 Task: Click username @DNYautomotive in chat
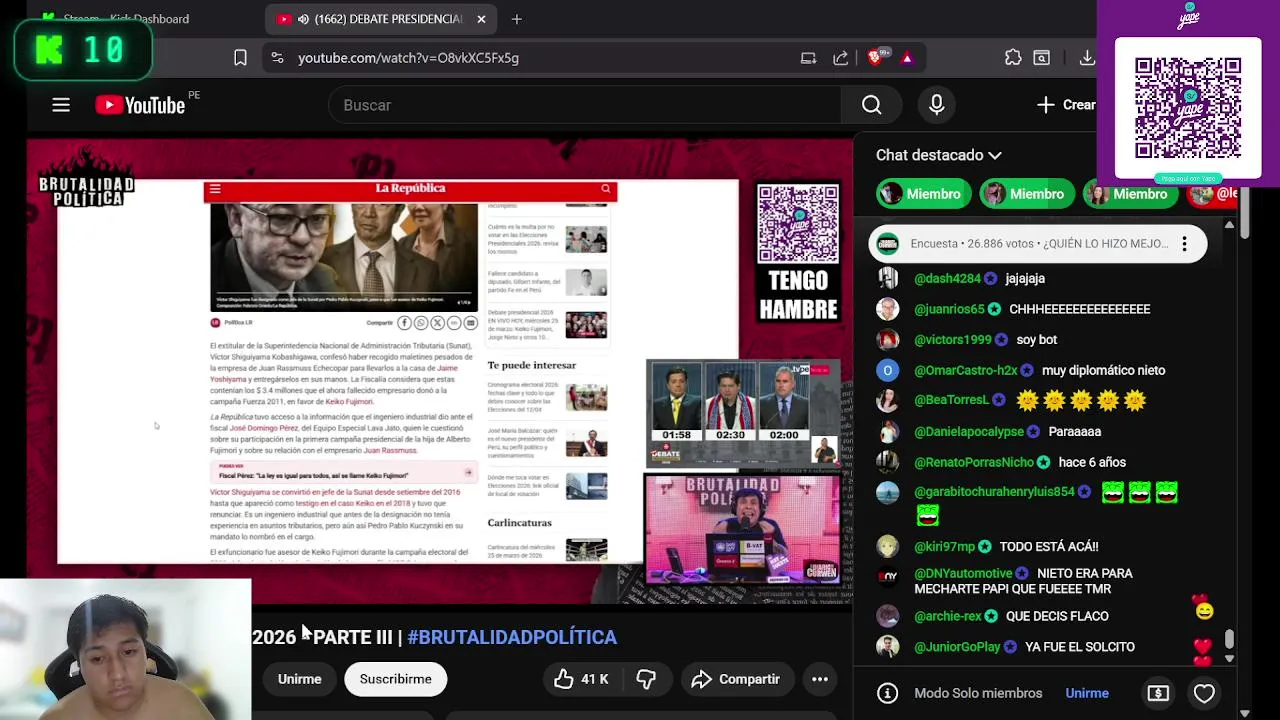963,574
